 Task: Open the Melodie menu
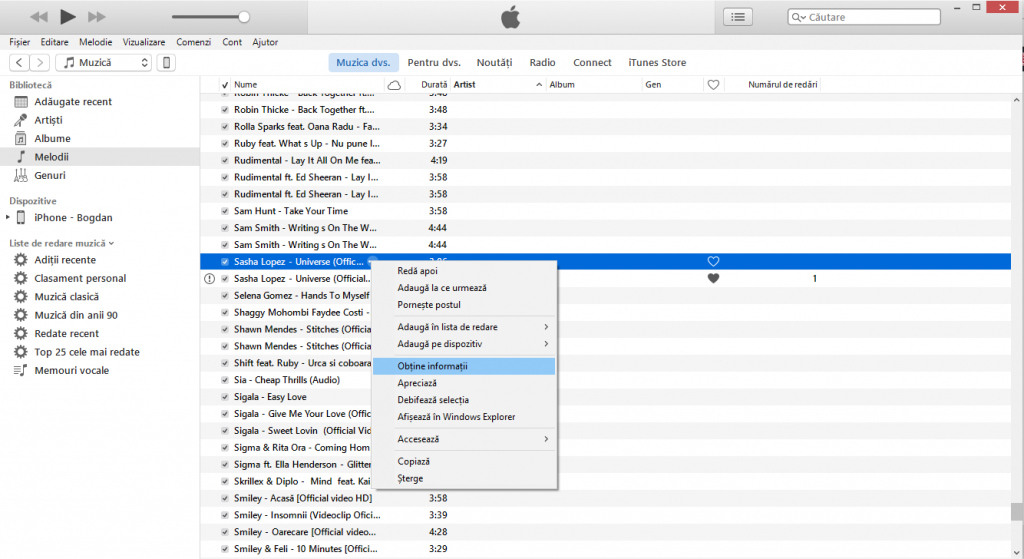click(x=95, y=42)
